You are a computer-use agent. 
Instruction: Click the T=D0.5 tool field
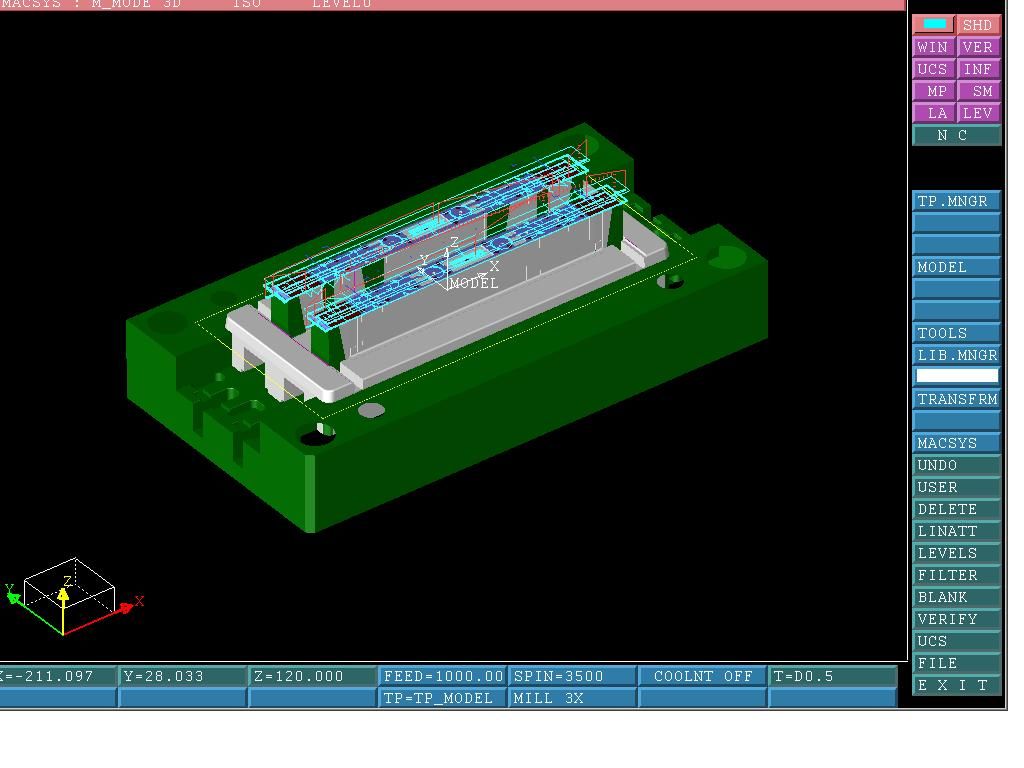833,676
